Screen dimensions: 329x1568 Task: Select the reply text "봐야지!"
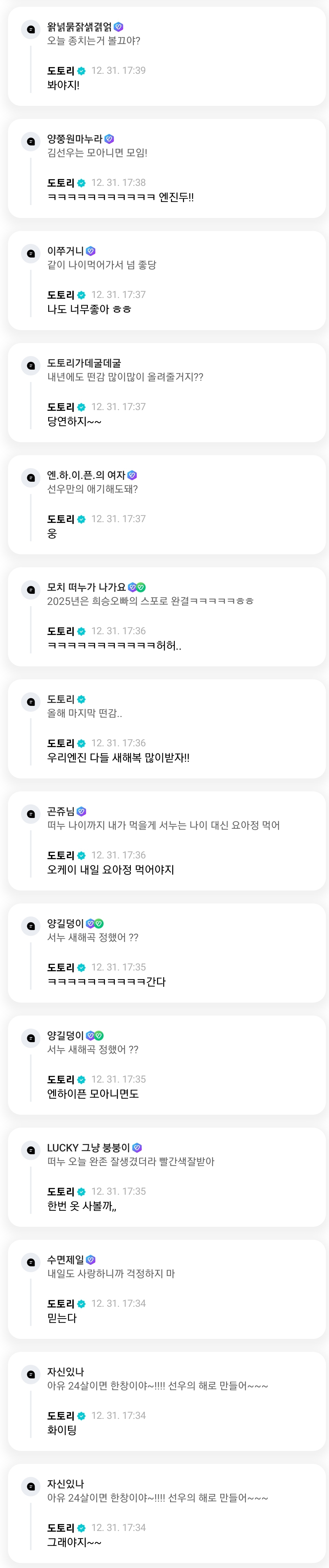coord(63,85)
